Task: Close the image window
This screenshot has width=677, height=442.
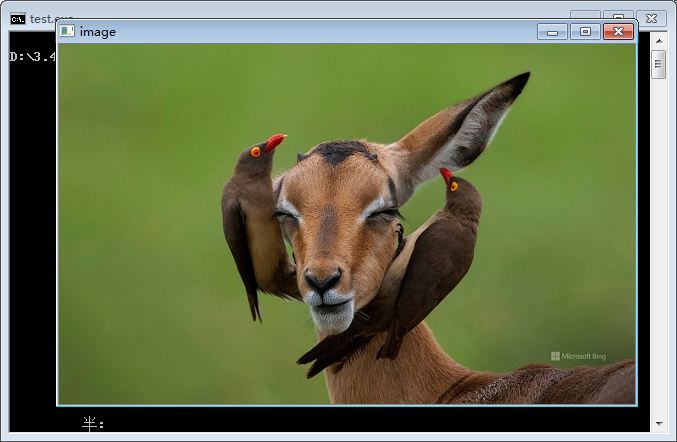Action: 619,32
